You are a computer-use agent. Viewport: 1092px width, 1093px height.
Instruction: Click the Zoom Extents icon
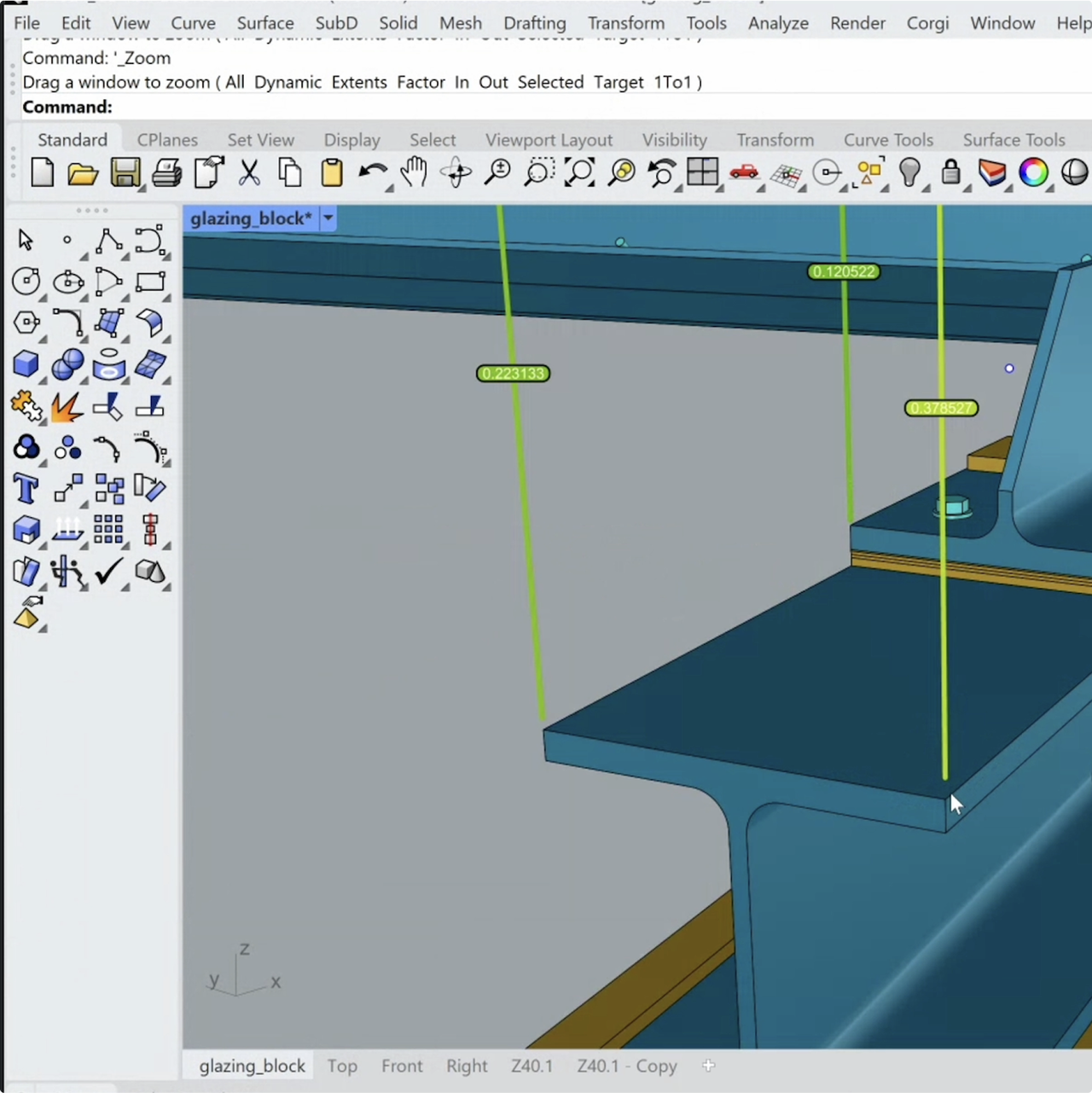pos(580,173)
